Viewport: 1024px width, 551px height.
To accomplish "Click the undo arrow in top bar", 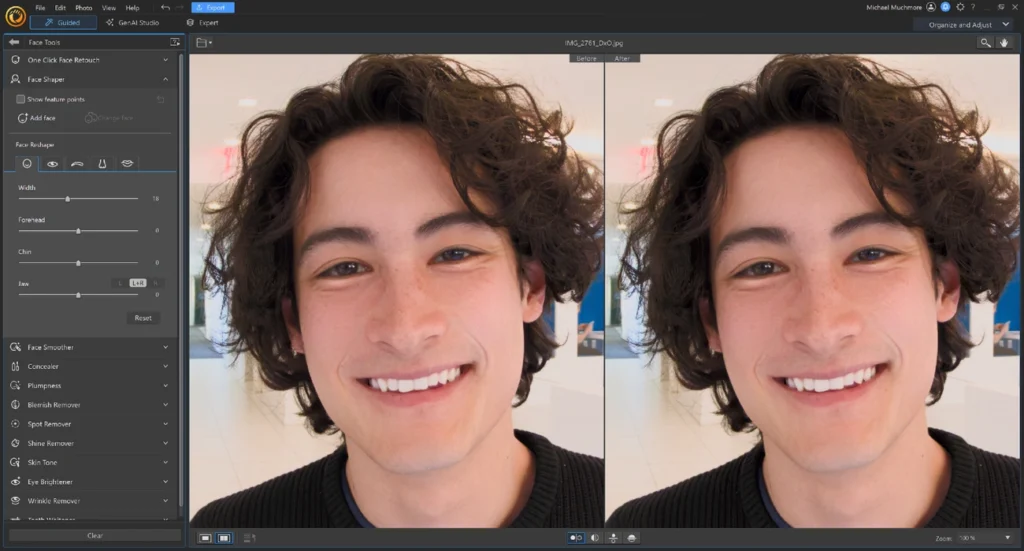I will tap(165, 7).
